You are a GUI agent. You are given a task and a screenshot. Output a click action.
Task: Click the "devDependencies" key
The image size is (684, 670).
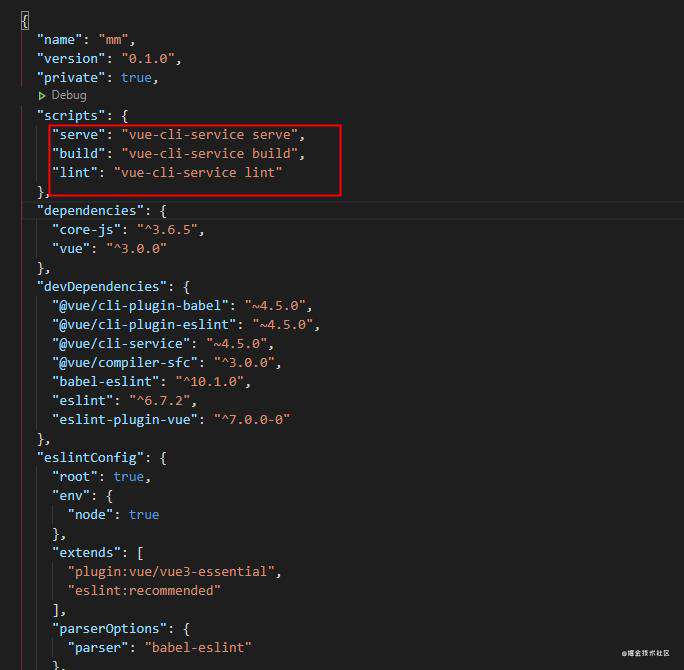tap(102, 287)
